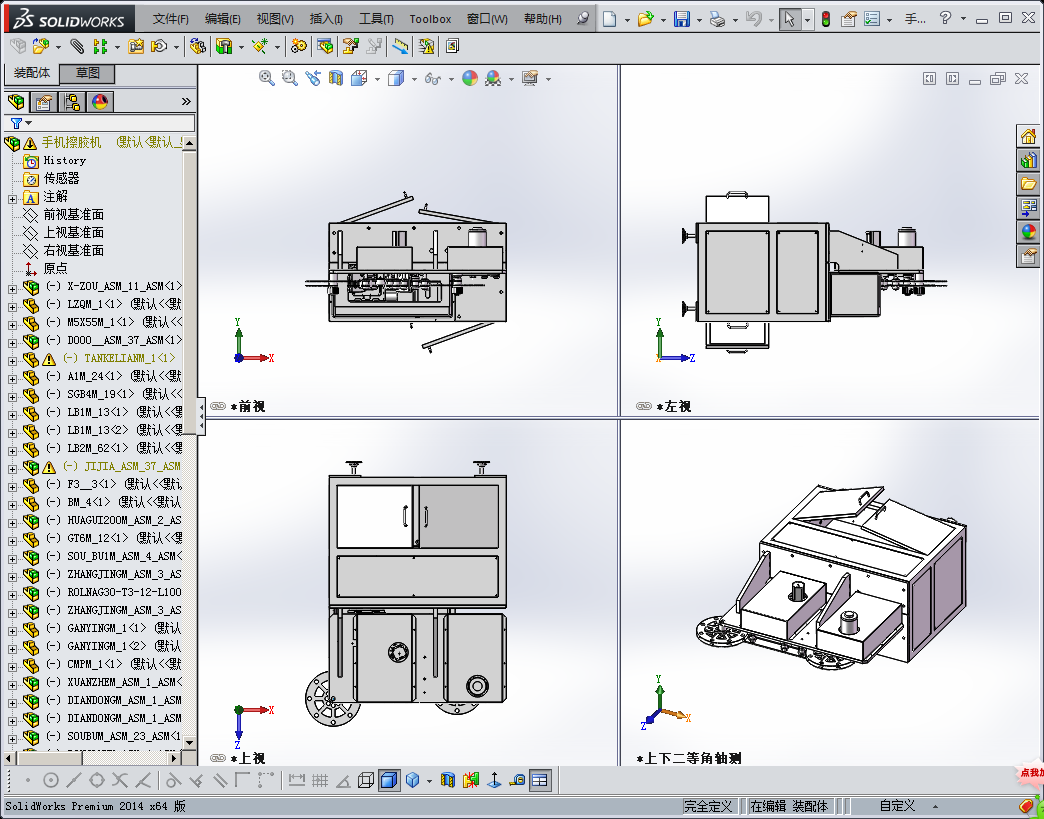Toggle the four-view viewport layout button
This screenshot has width=1044, height=819.
(540, 780)
